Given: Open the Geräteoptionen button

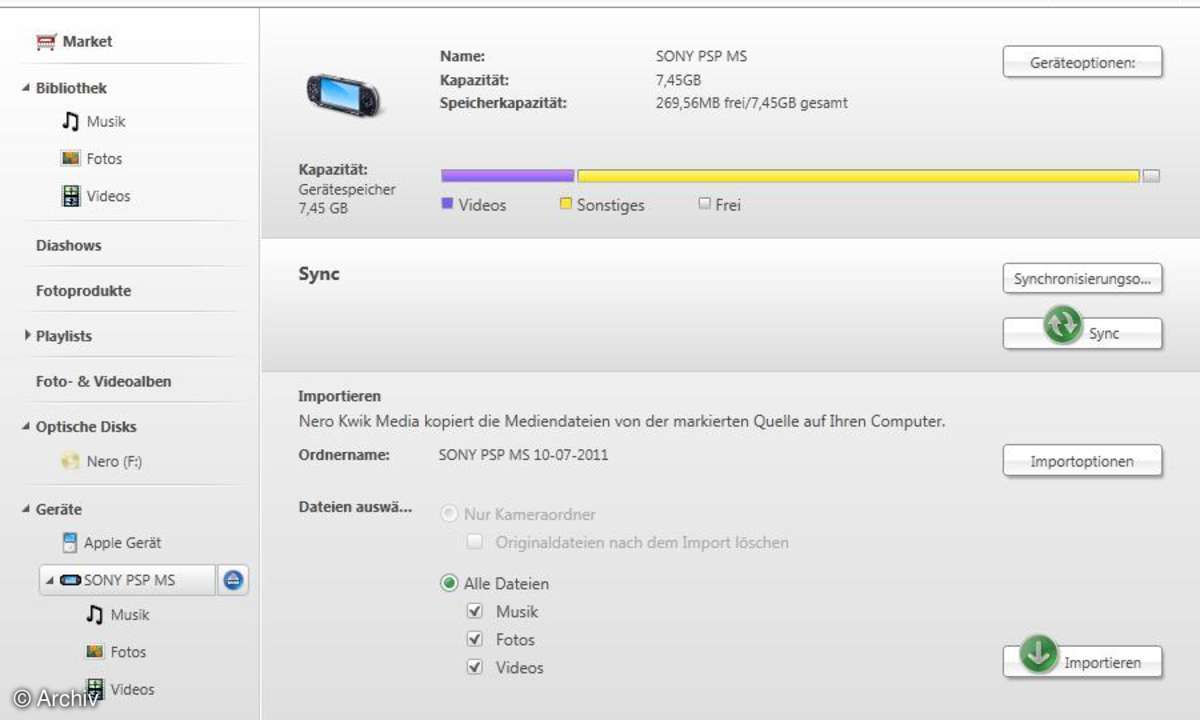Looking at the screenshot, I should coord(1083,62).
